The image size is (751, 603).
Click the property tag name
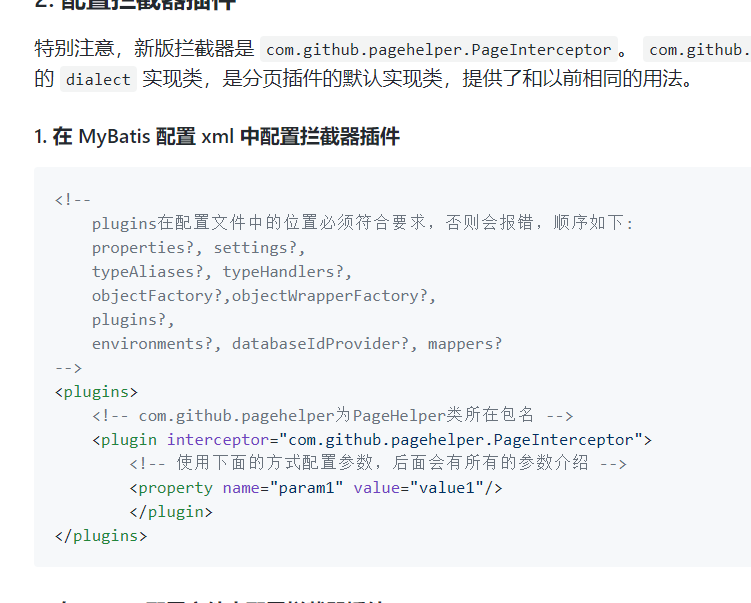click(x=175, y=488)
